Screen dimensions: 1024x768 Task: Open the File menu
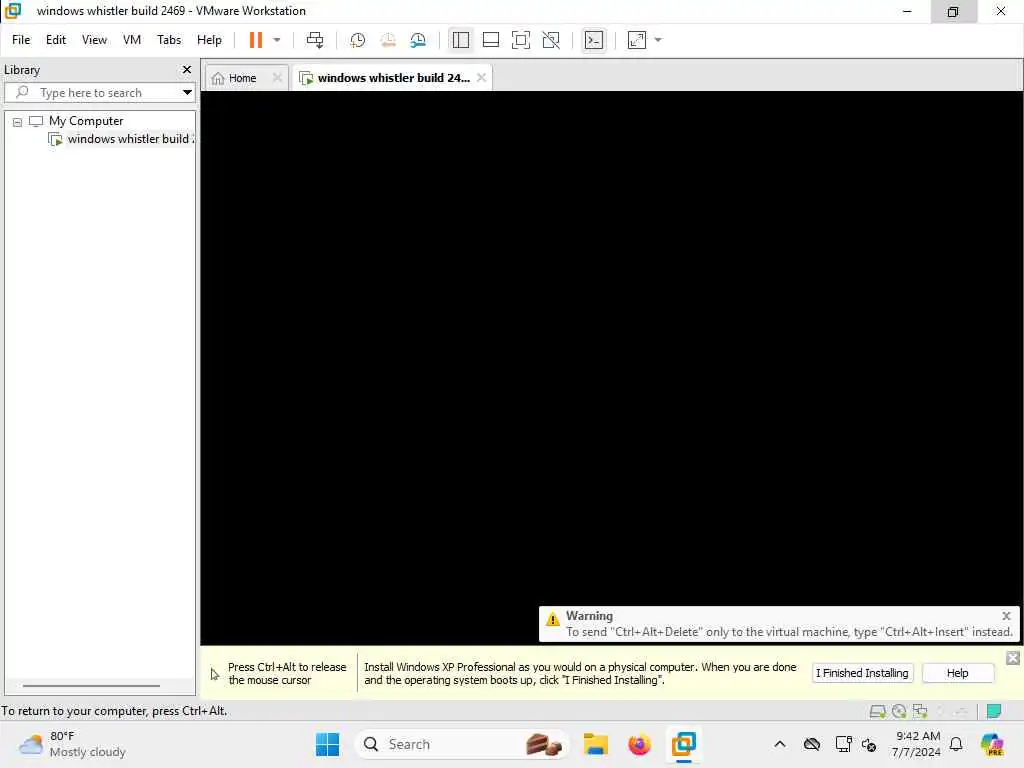point(21,40)
